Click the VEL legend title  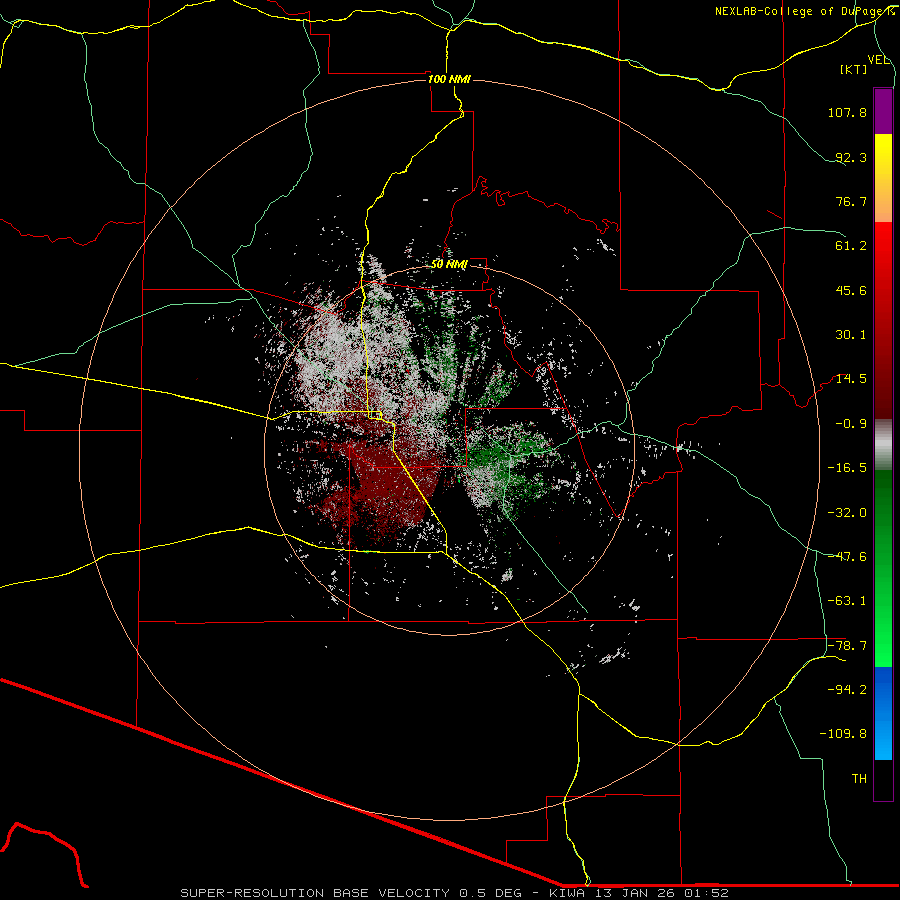tap(879, 60)
